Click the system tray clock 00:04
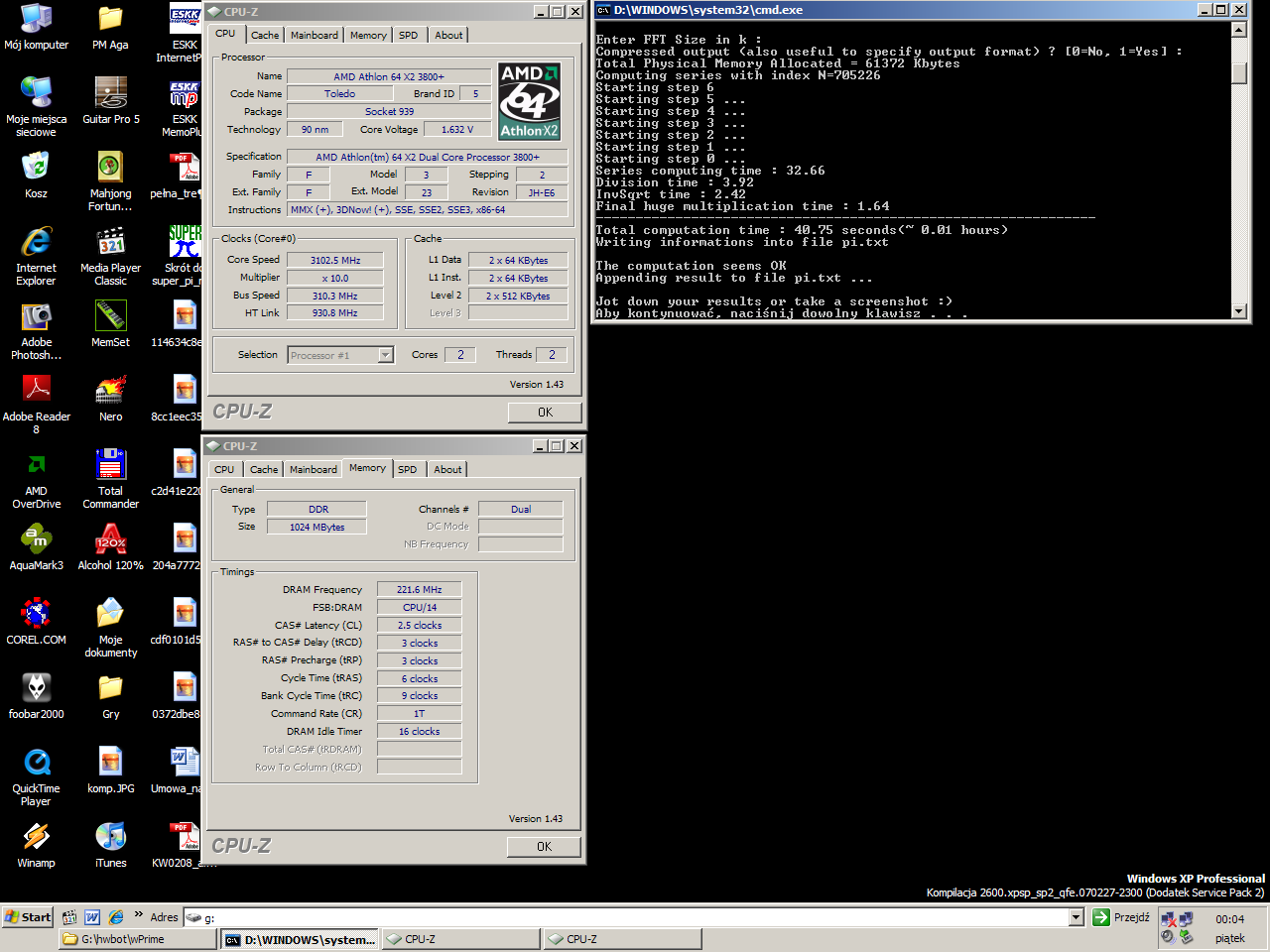 (1229, 919)
